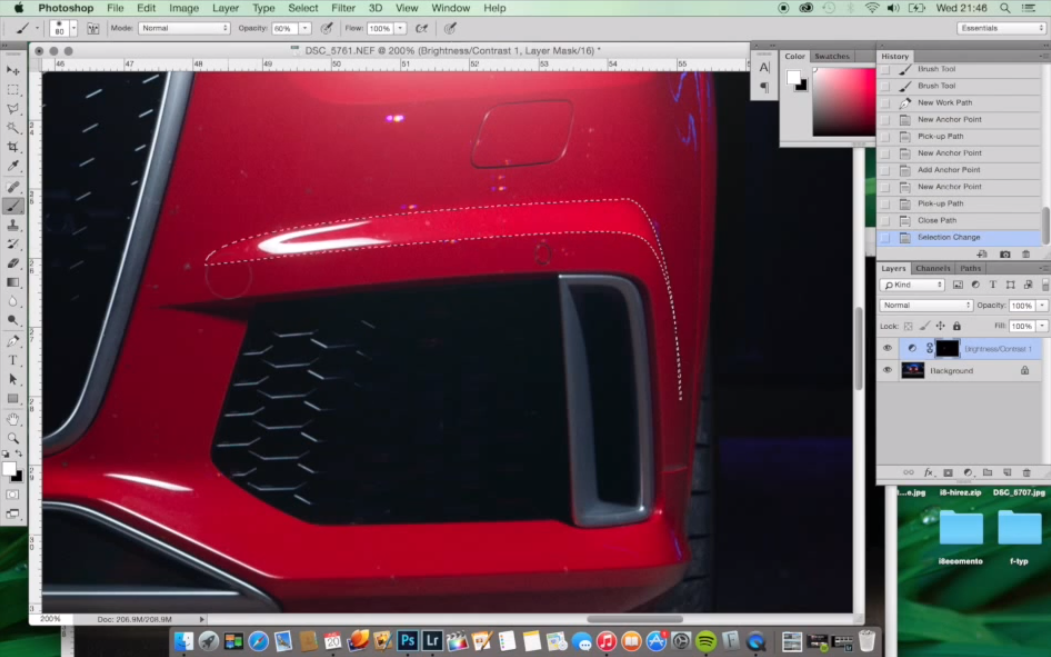Activate the Eraser tool
Screen dimensions: 1051x657
coord(13,263)
